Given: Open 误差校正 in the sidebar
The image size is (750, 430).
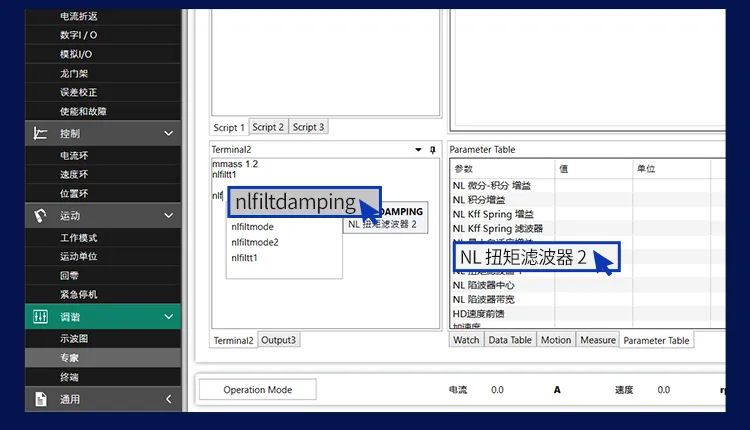Looking at the screenshot, I should [103, 92].
